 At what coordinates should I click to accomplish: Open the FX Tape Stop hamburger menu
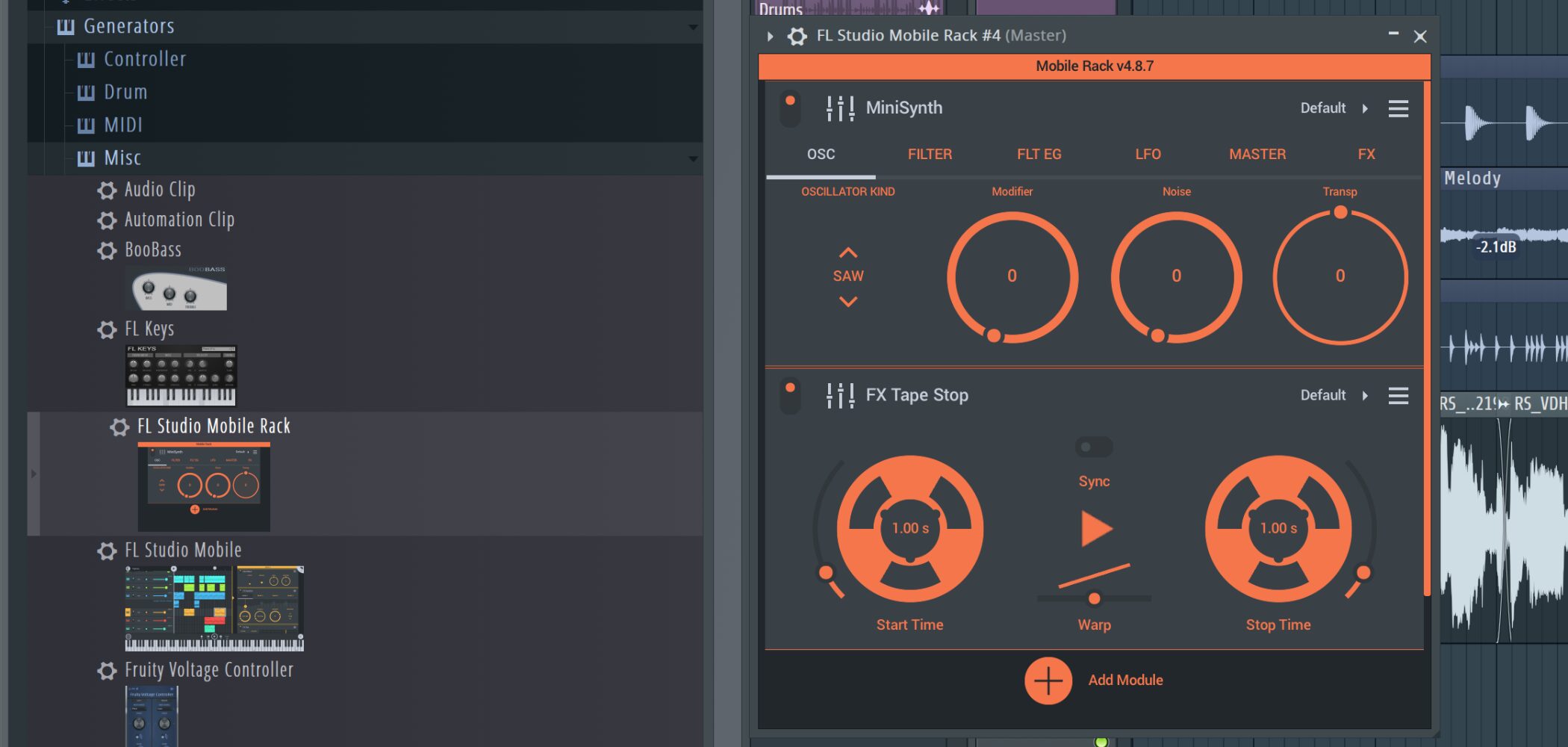click(1398, 395)
